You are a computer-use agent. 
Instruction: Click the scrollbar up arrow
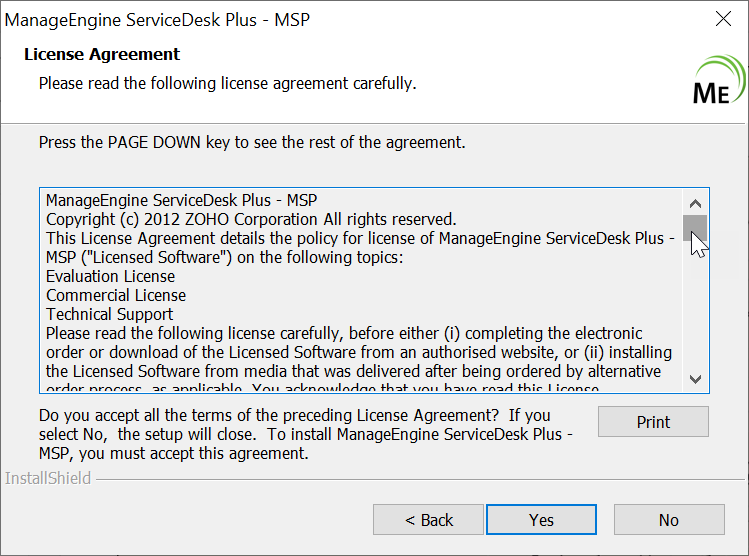coord(696,200)
